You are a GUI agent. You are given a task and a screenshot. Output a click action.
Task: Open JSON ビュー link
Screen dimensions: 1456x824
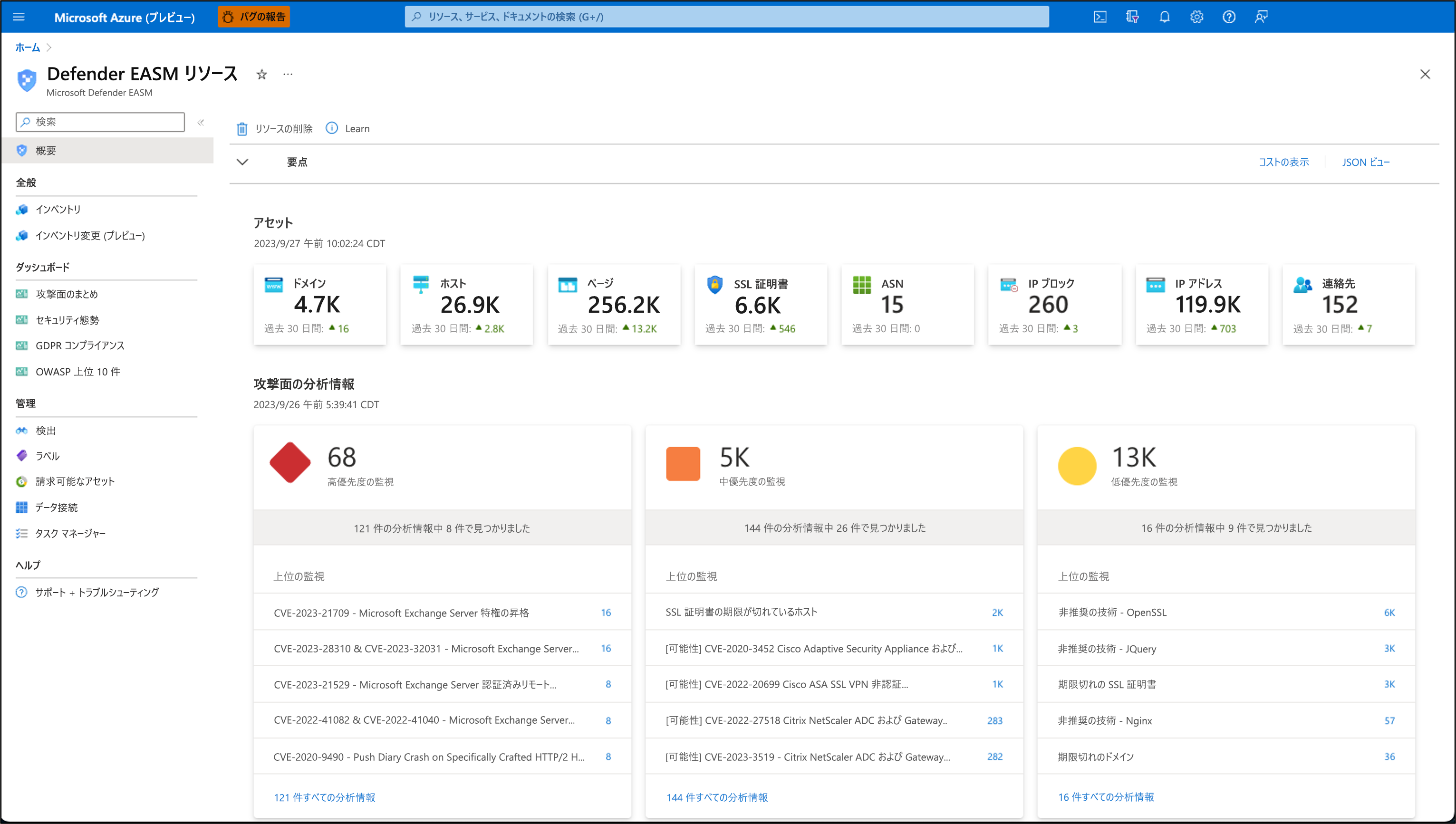tap(1365, 163)
